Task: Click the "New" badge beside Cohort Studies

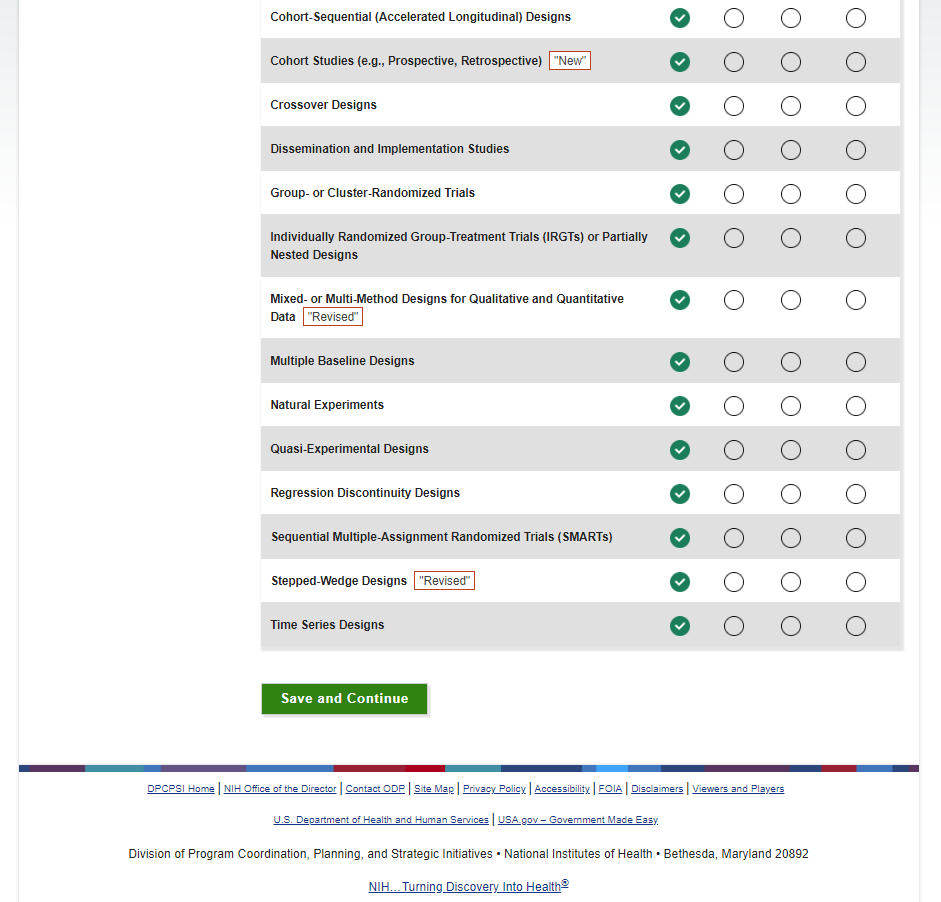Action: [x=570, y=61]
